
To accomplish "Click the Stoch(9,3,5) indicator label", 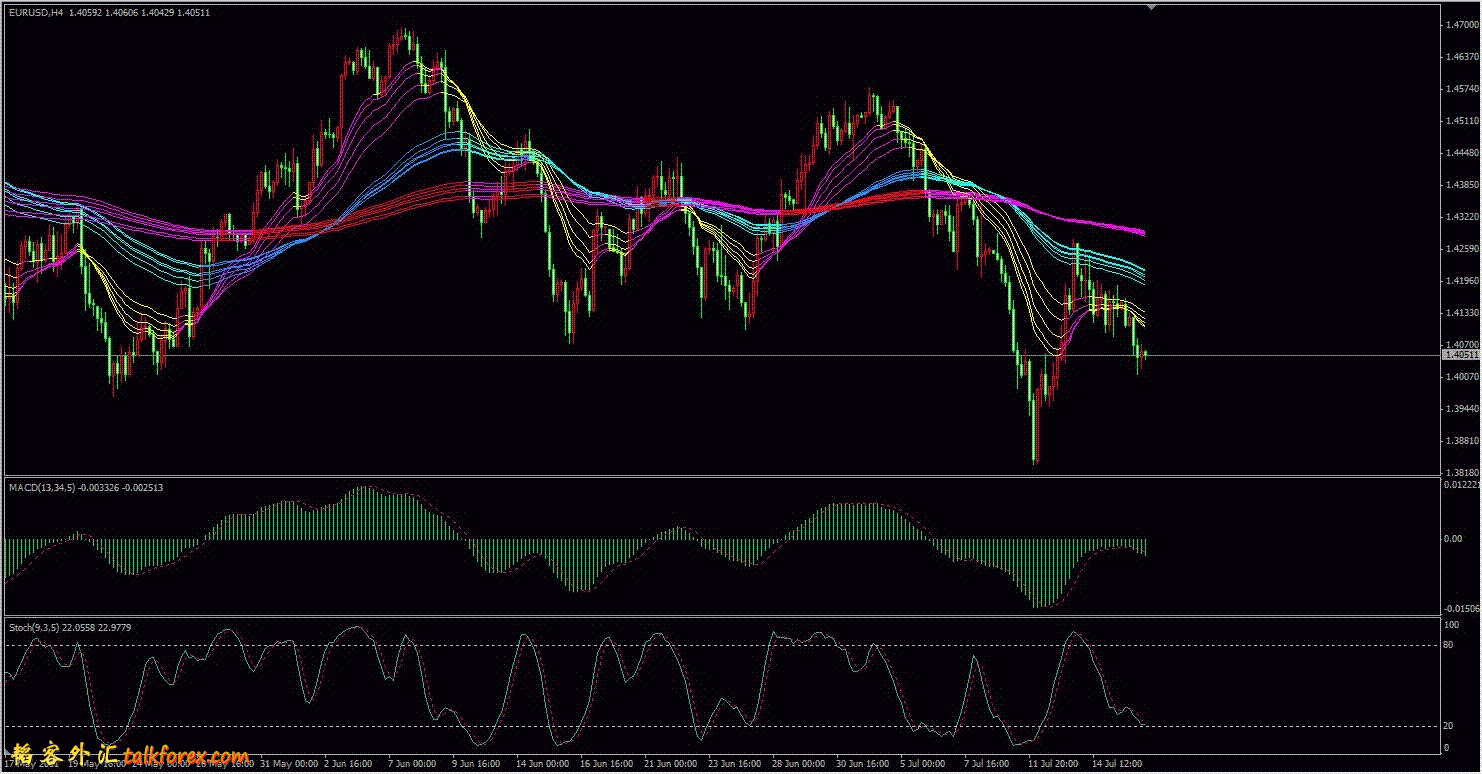I will [33, 627].
